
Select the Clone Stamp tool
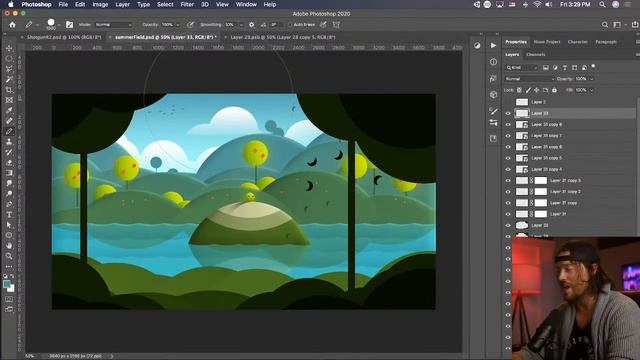coord(9,142)
